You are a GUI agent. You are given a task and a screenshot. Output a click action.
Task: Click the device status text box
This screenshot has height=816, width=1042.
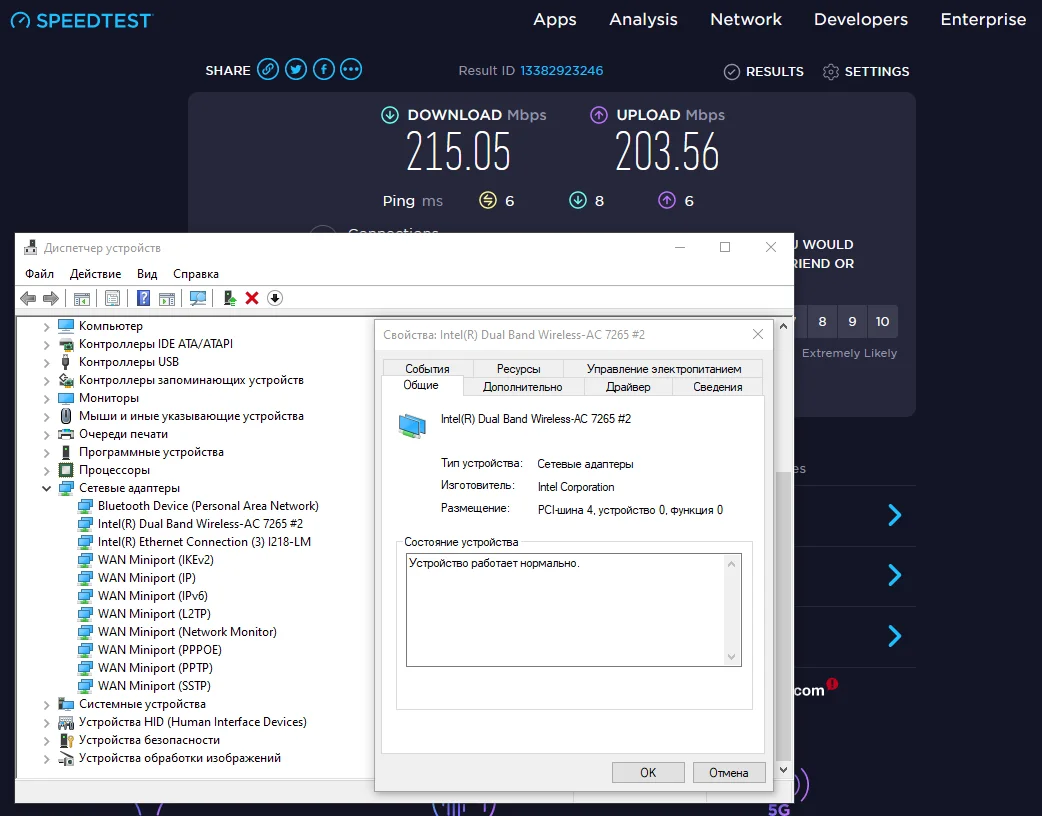coord(573,610)
